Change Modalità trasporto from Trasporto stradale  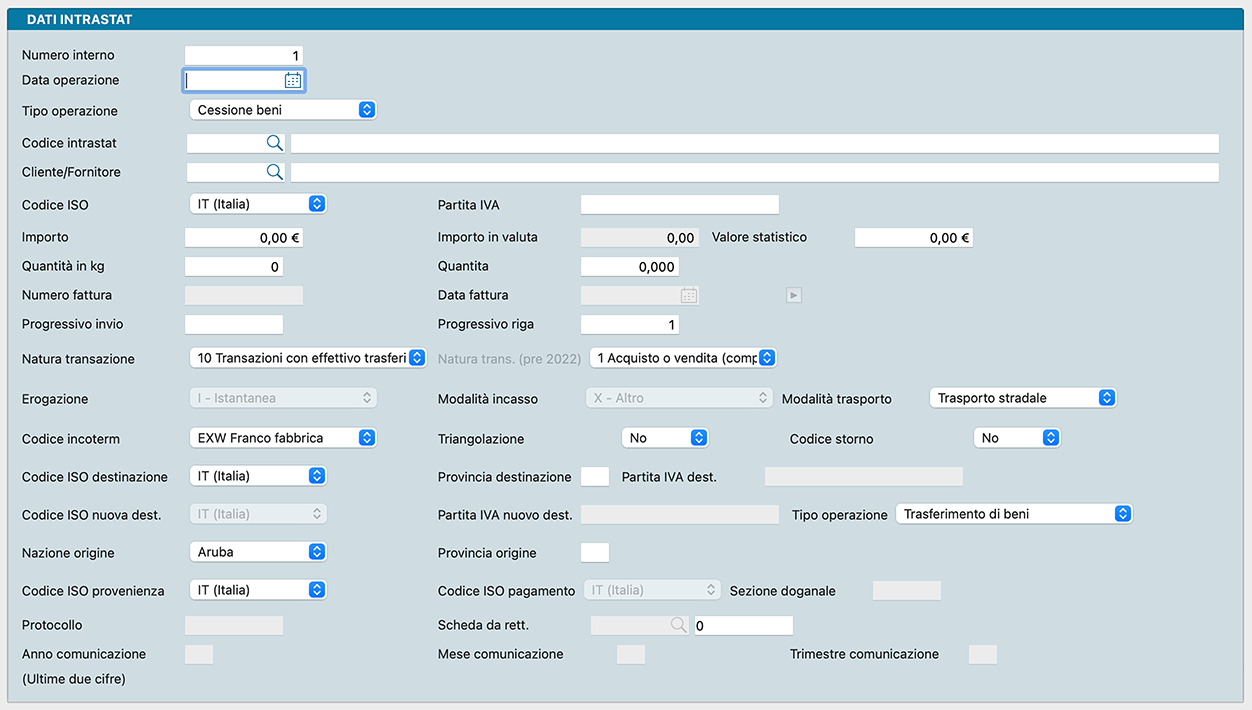pyautogui.click(x=1022, y=398)
